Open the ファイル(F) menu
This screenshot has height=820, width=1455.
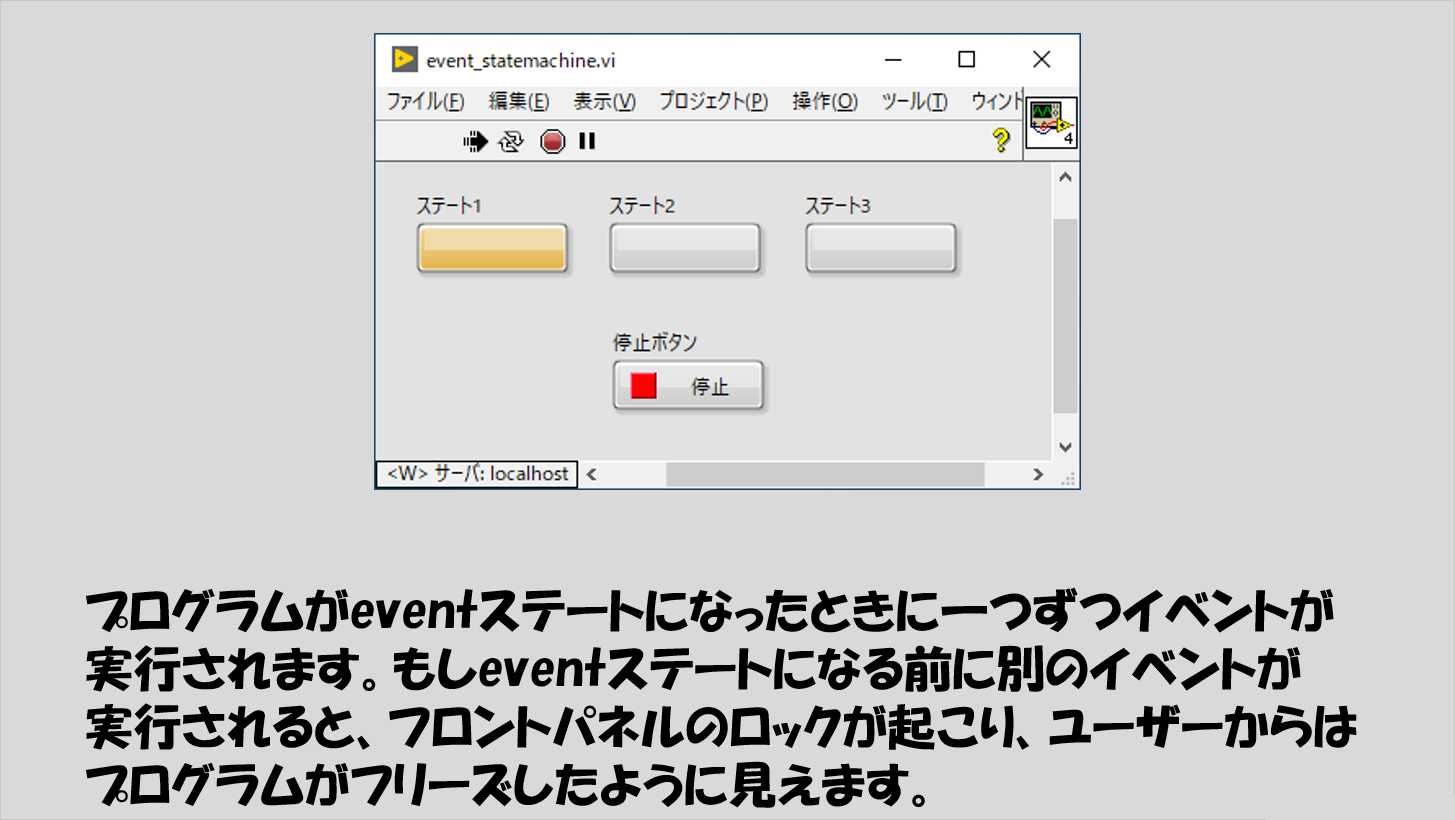tap(425, 102)
